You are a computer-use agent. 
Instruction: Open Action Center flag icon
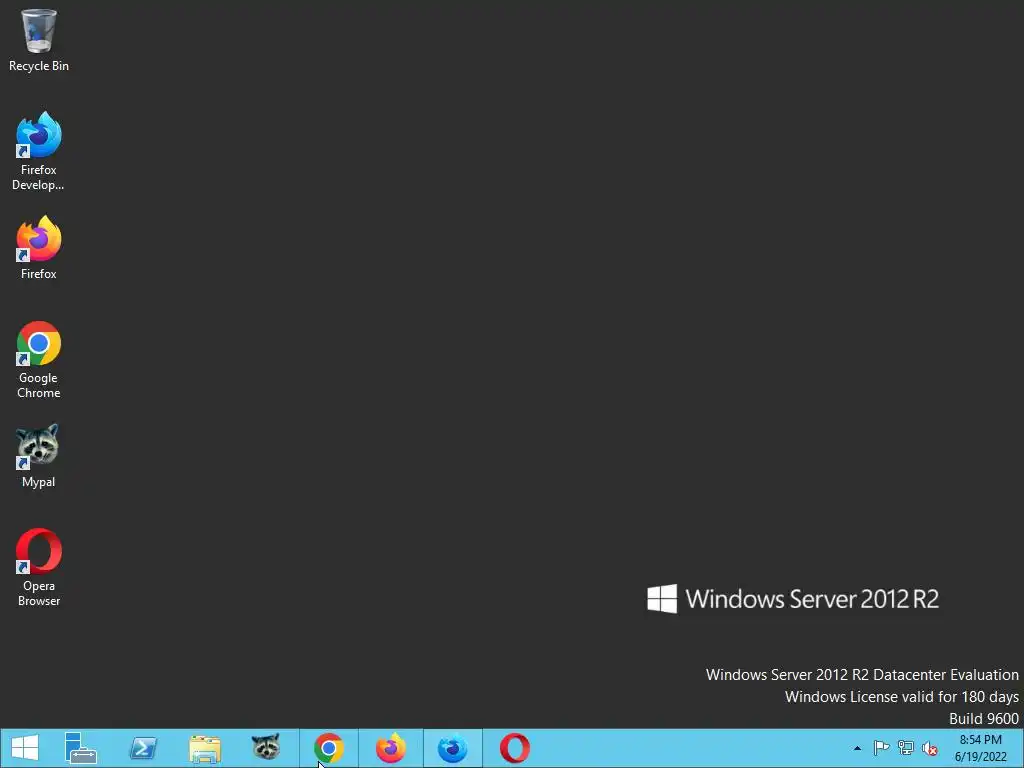(x=881, y=748)
